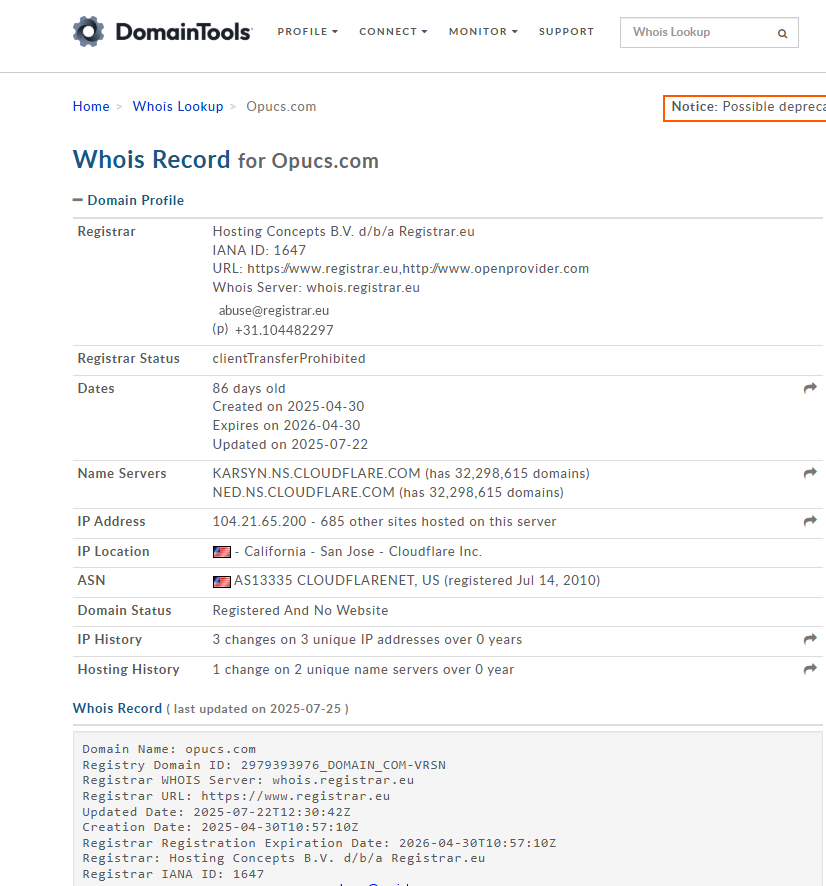The image size is (826, 886).
Task: Click the IP address 104.21.65.200 text
Action: [x=259, y=522]
